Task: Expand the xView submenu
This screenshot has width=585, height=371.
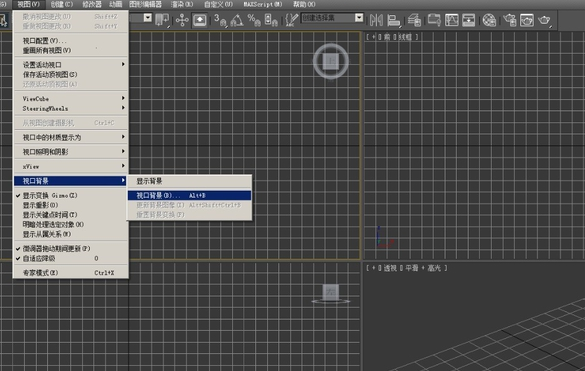Action: point(71,166)
